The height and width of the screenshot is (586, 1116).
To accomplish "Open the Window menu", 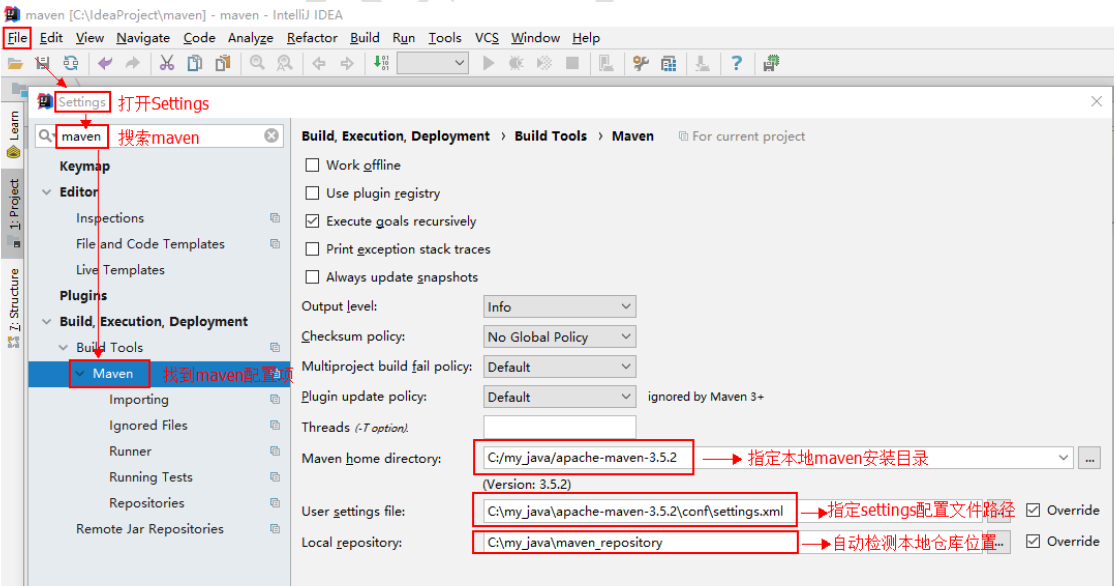I will coord(535,38).
